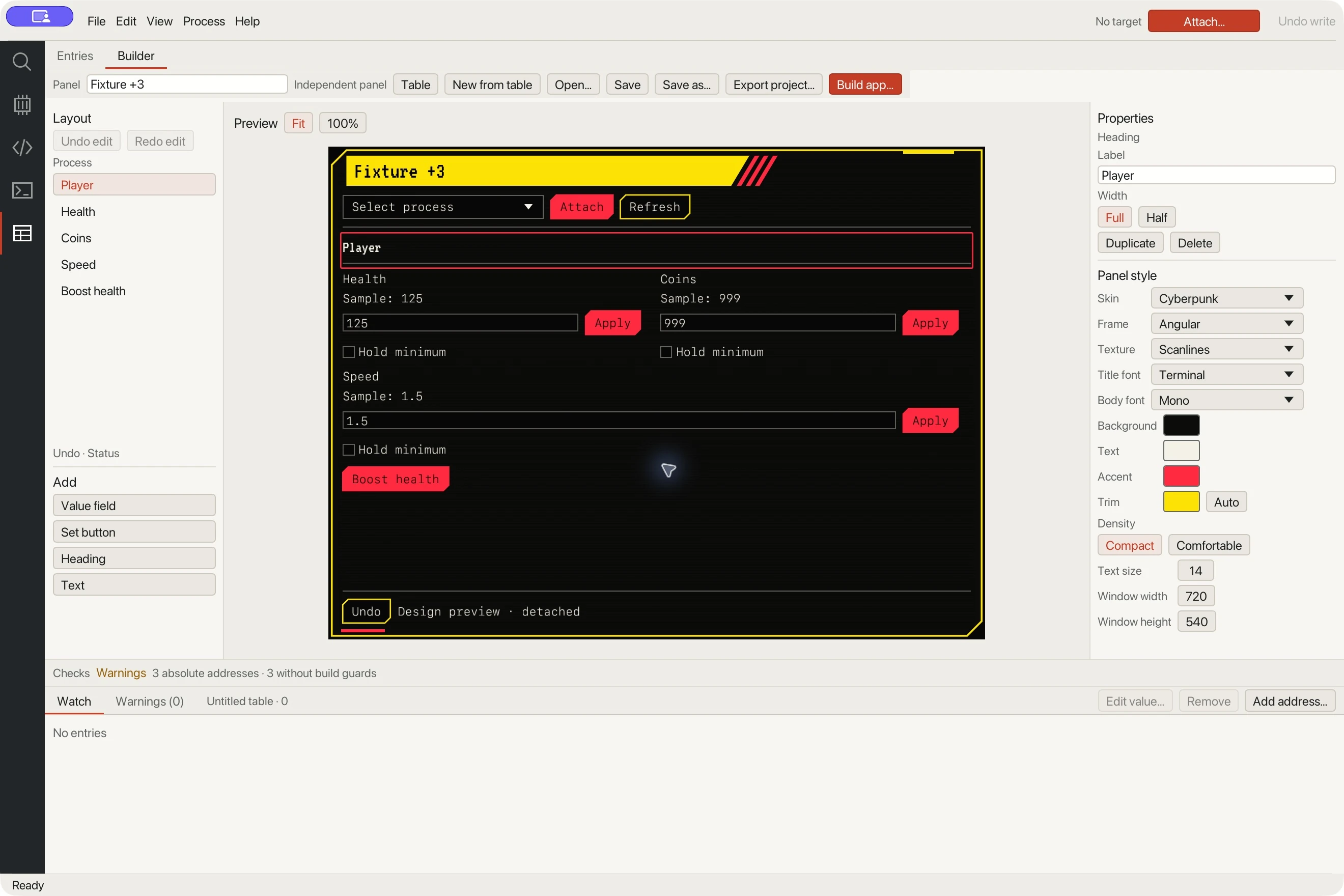Set preview zoom to 100%
The width and height of the screenshot is (1344, 896).
(342, 123)
